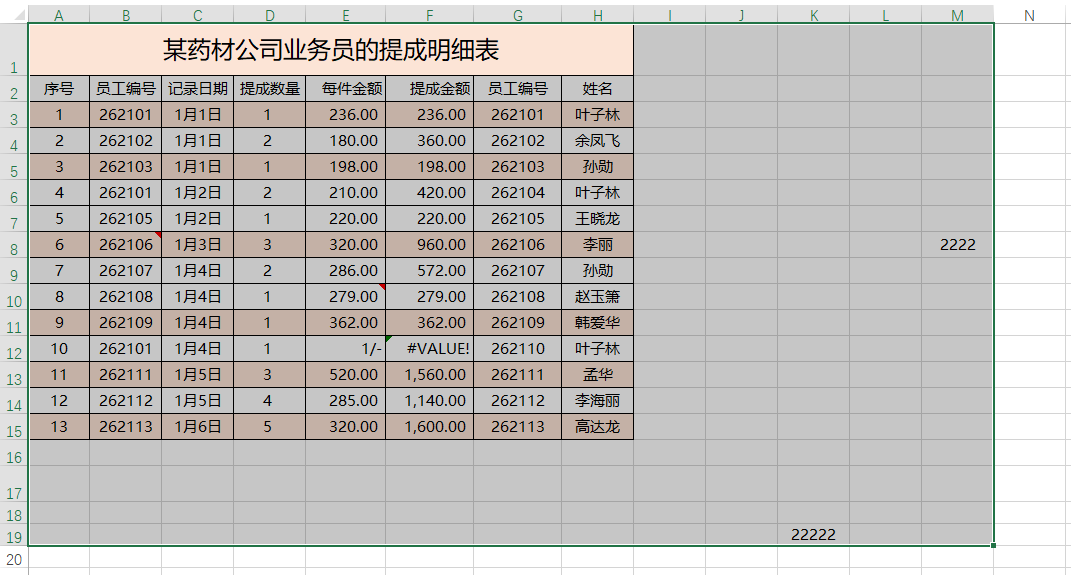Click cell 279.00 in column E
This screenshot has width=1071, height=575.
point(346,297)
